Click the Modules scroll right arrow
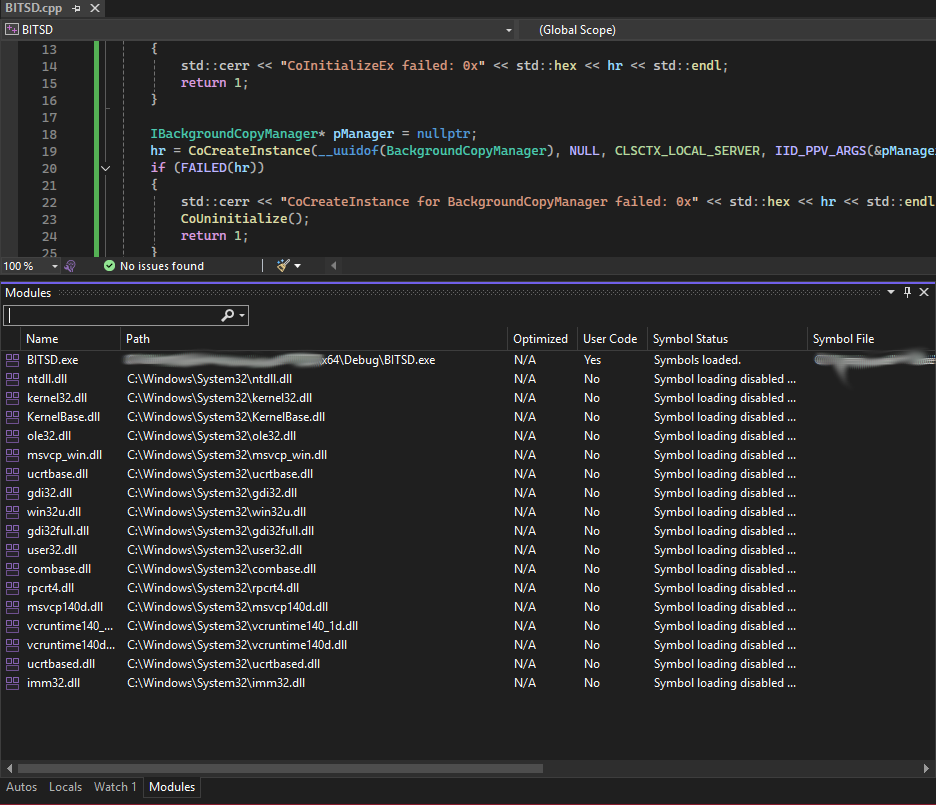The image size is (936, 805). click(926, 769)
